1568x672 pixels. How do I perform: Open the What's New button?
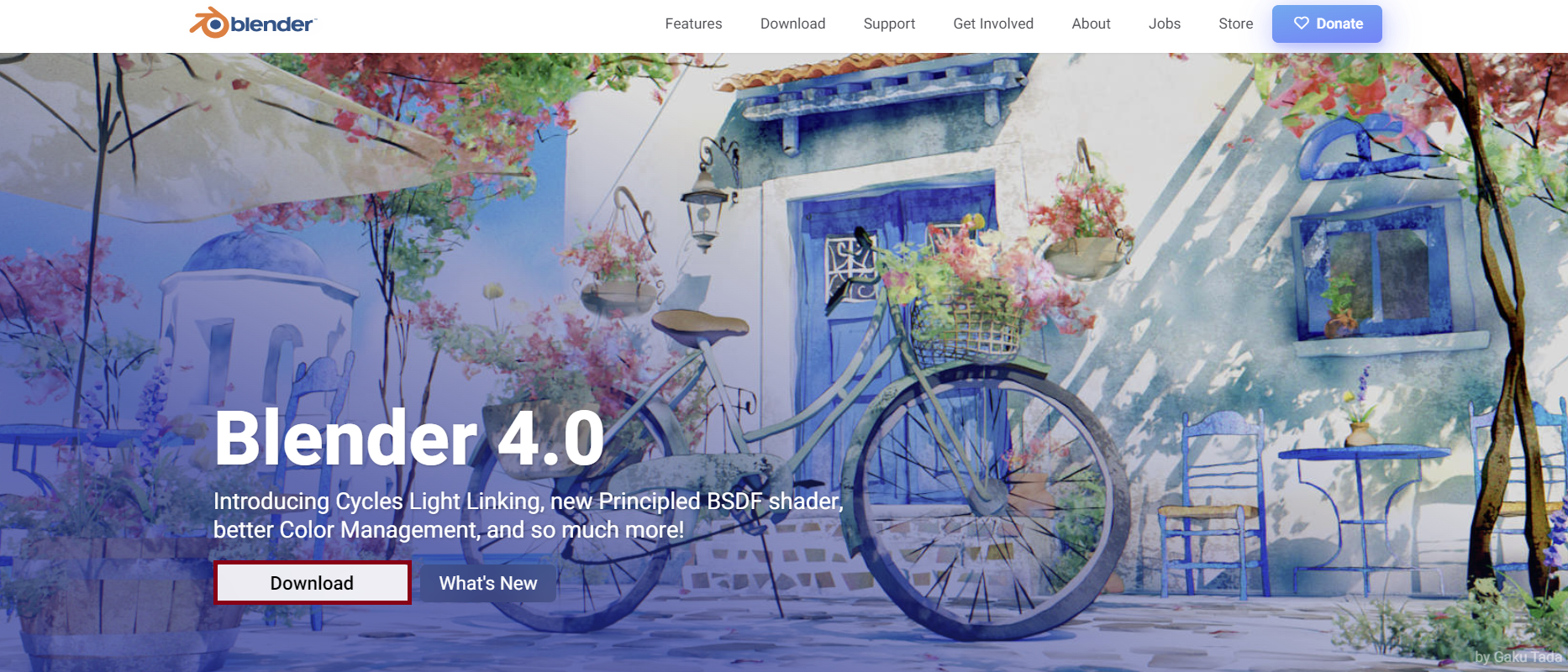[487, 583]
